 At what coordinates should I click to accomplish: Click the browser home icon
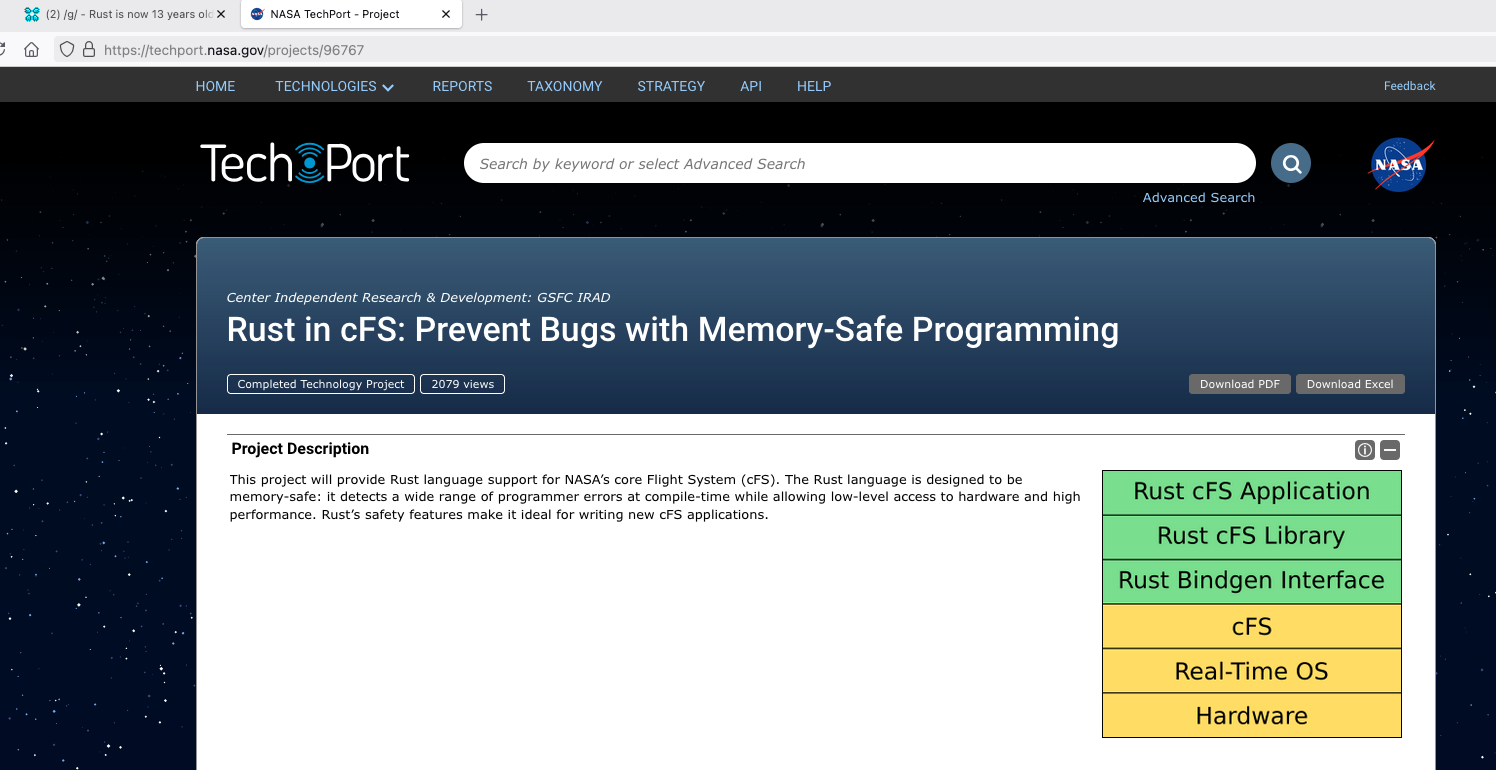[31, 49]
